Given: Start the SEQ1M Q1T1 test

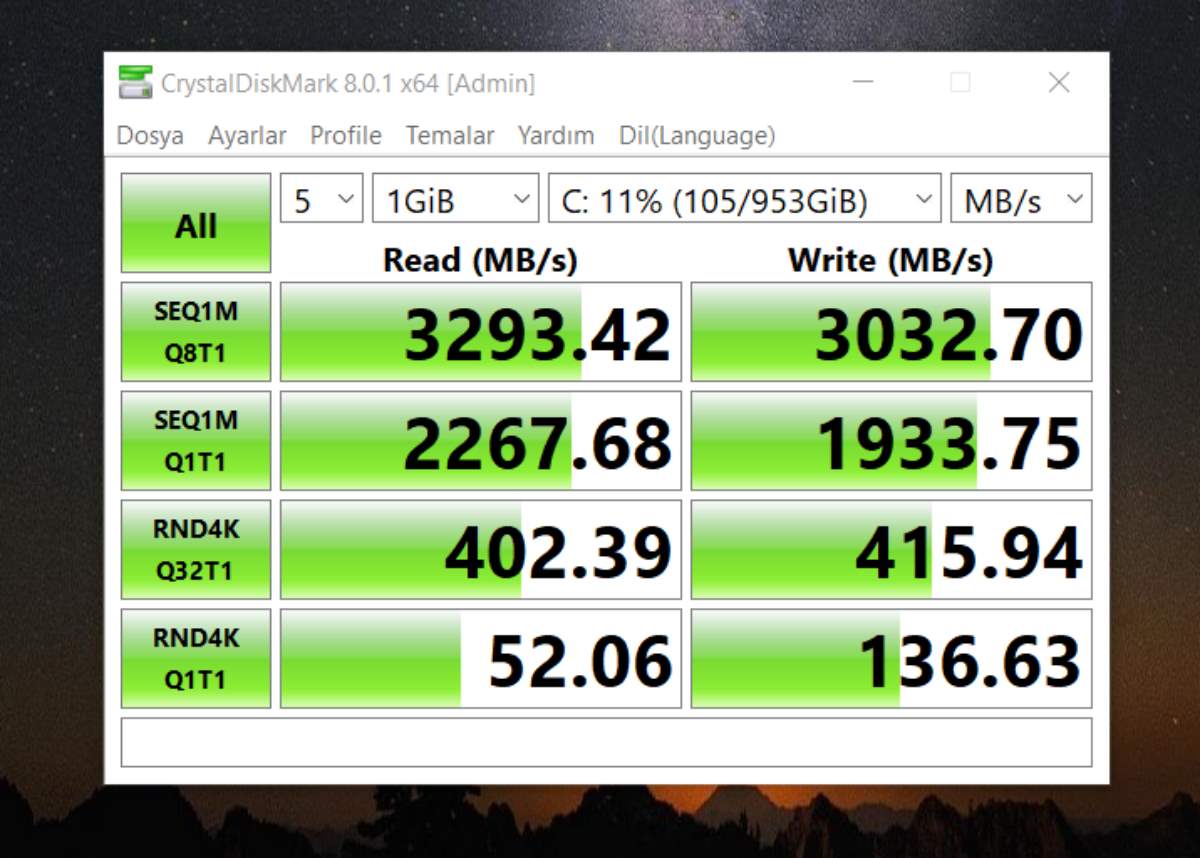Looking at the screenshot, I should click(x=196, y=441).
